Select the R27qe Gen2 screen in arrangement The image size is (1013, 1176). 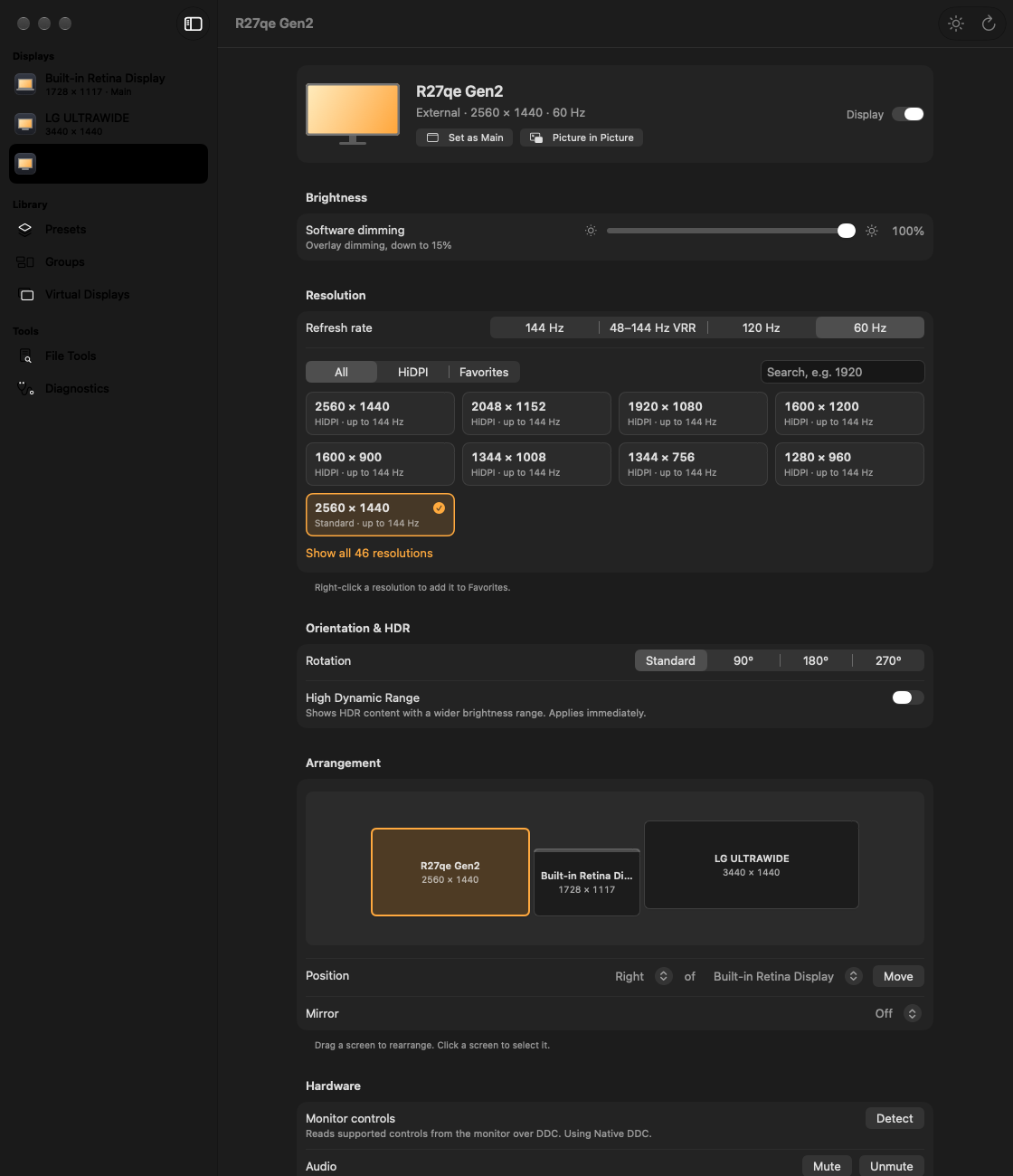coord(450,872)
